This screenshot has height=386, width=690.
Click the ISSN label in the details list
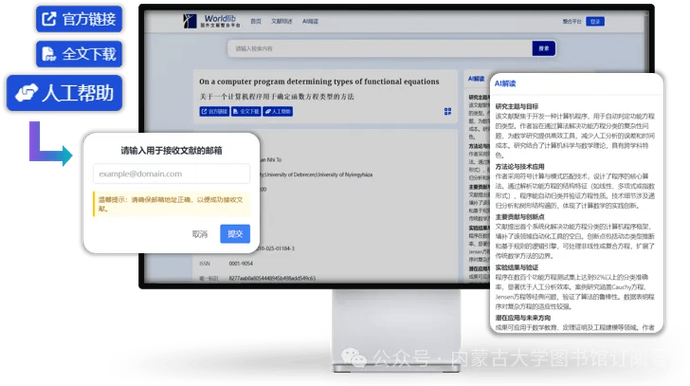[205, 263]
